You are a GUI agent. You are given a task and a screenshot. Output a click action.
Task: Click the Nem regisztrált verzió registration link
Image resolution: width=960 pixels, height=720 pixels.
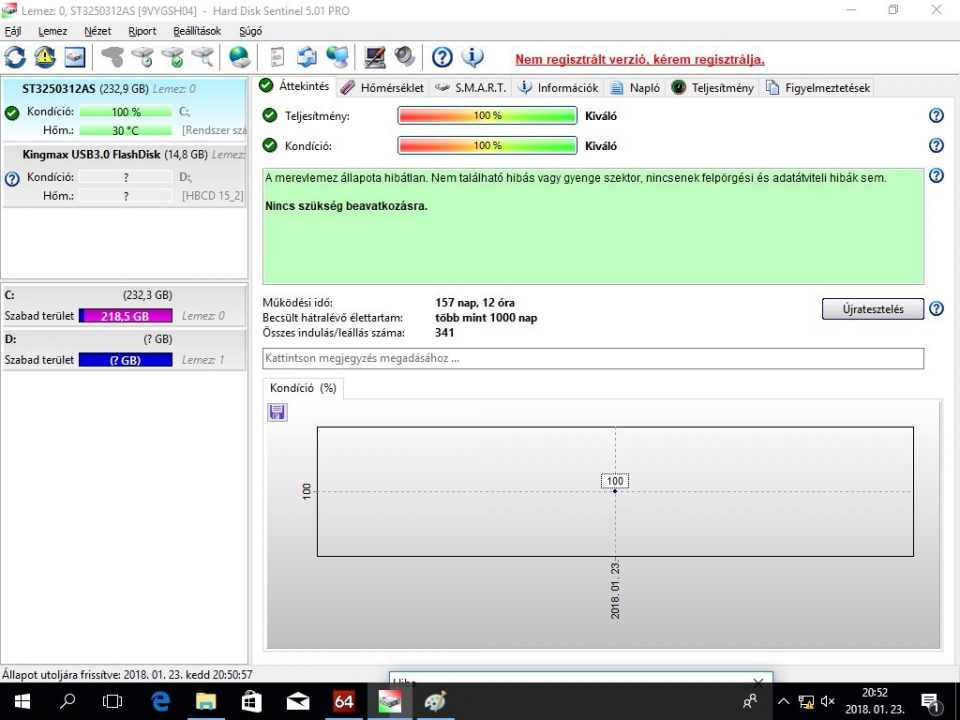(x=640, y=59)
